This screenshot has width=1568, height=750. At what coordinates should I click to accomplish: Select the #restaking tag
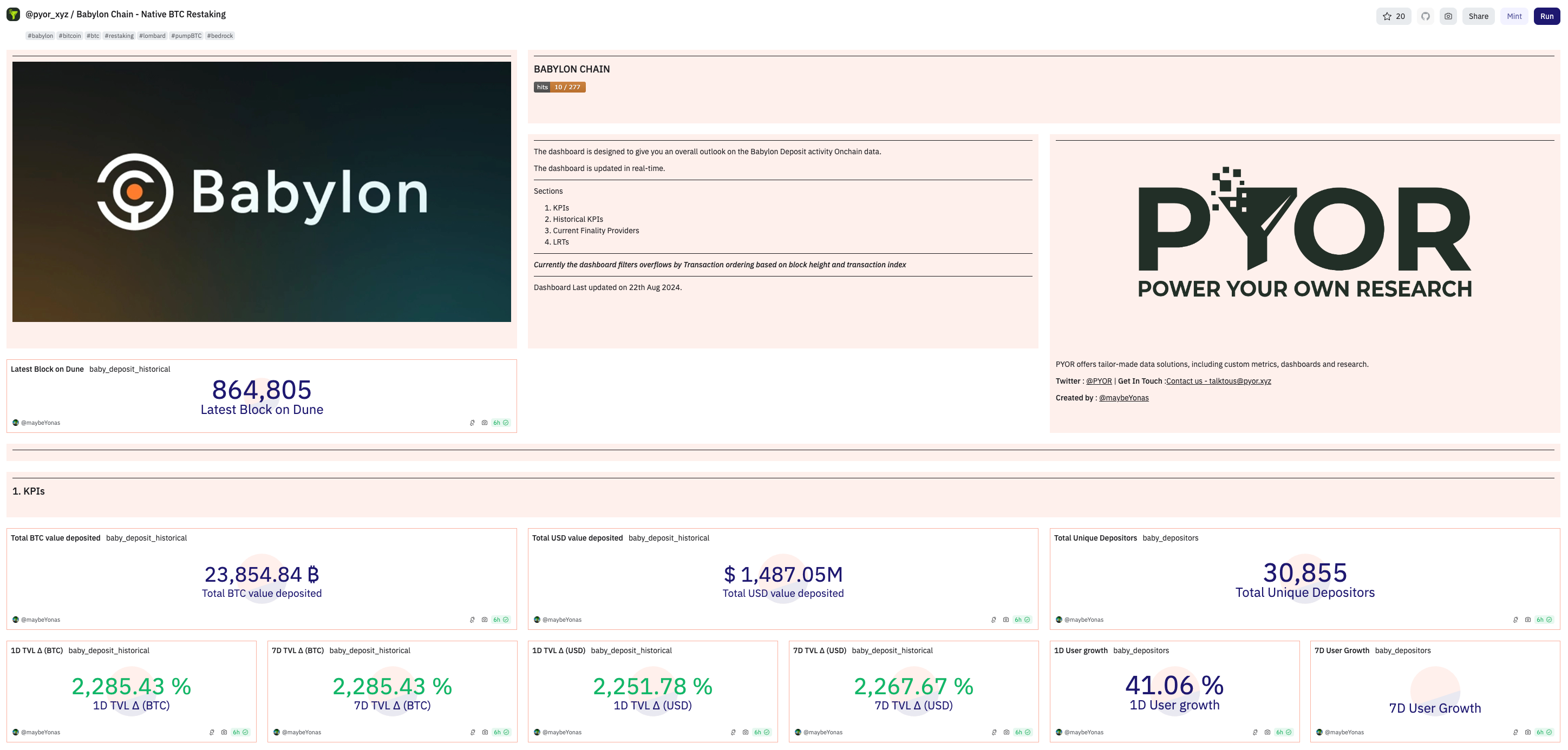(x=119, y=36)
